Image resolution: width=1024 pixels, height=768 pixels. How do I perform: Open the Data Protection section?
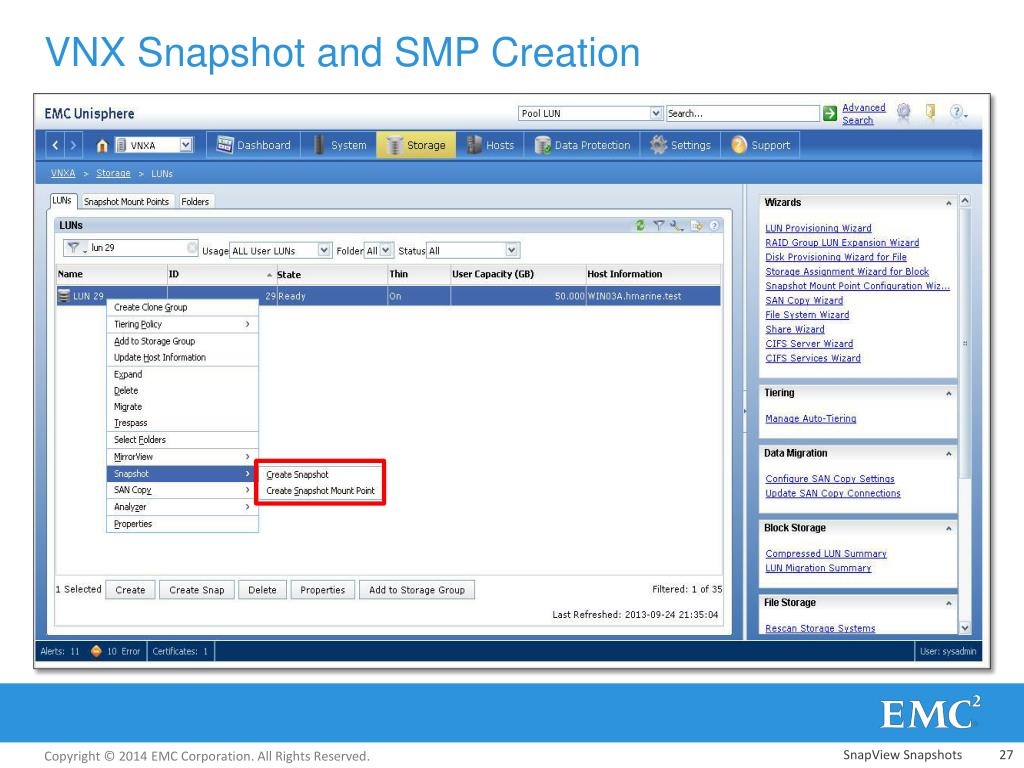coord(583,145)
